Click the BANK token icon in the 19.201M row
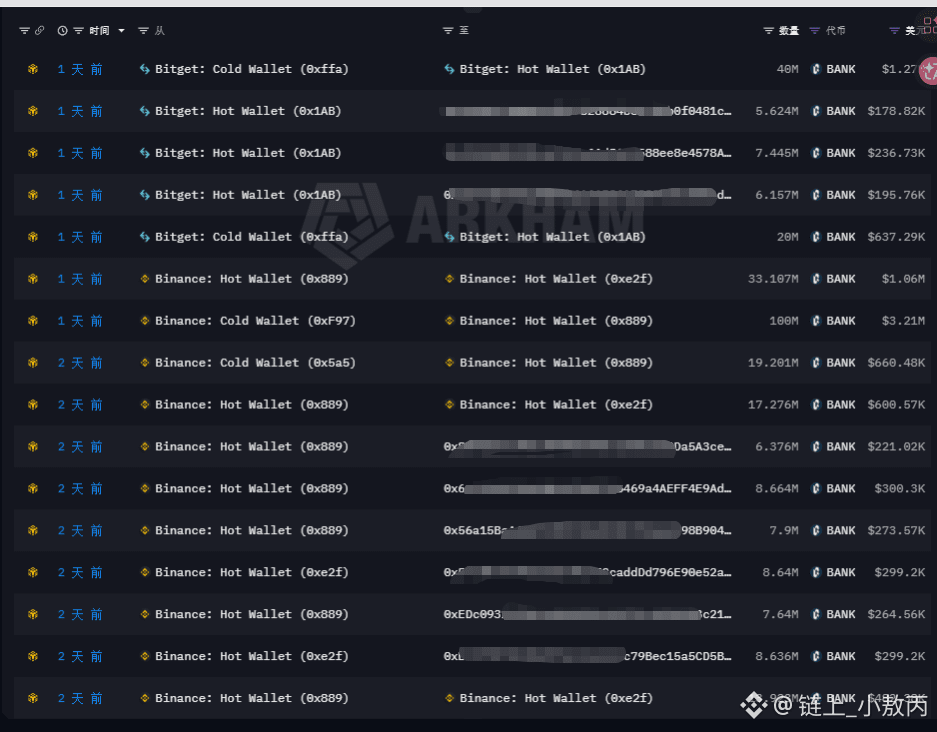The width and height of the screenshot is (937, 732). (816, 363)
